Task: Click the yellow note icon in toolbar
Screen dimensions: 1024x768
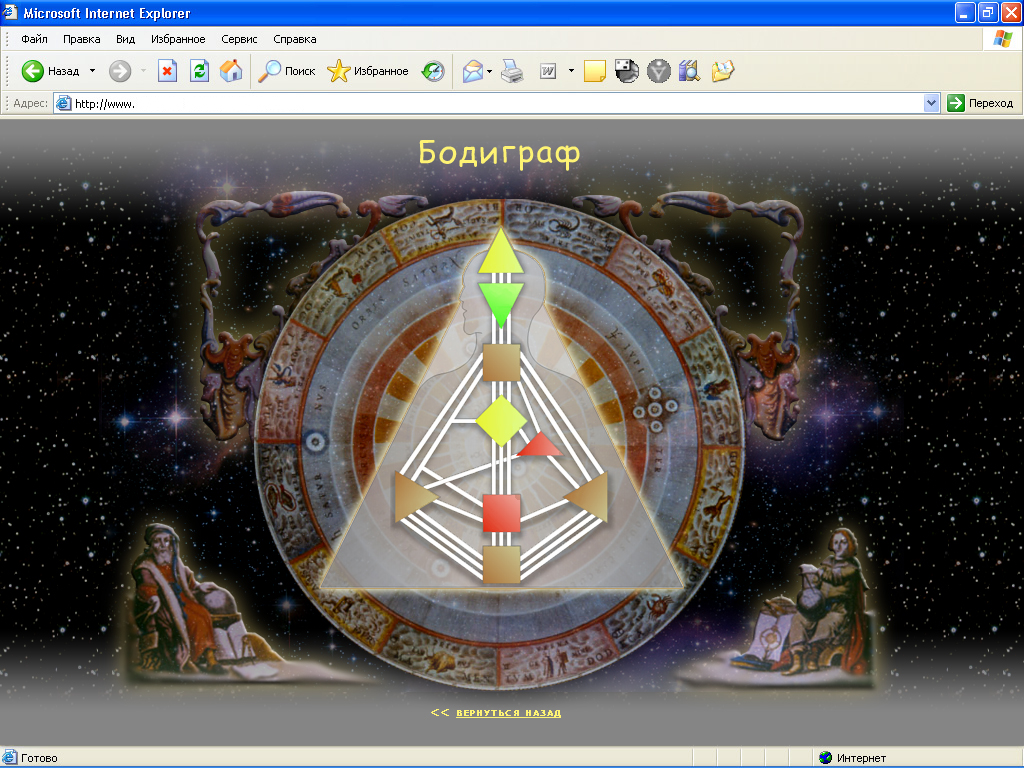Action: (x=594, y=71)
